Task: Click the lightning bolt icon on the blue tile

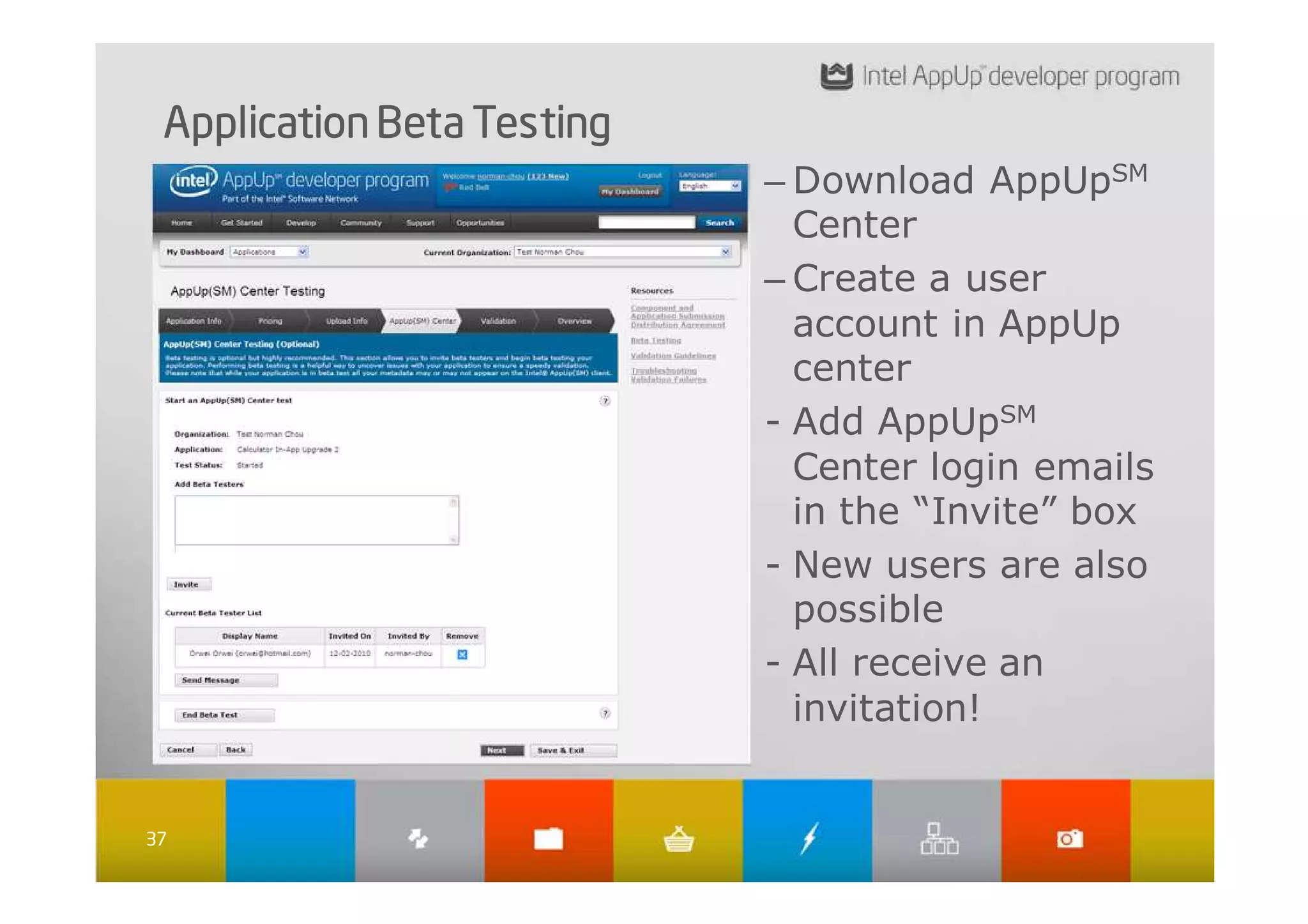Action: [x=809, y=838]
